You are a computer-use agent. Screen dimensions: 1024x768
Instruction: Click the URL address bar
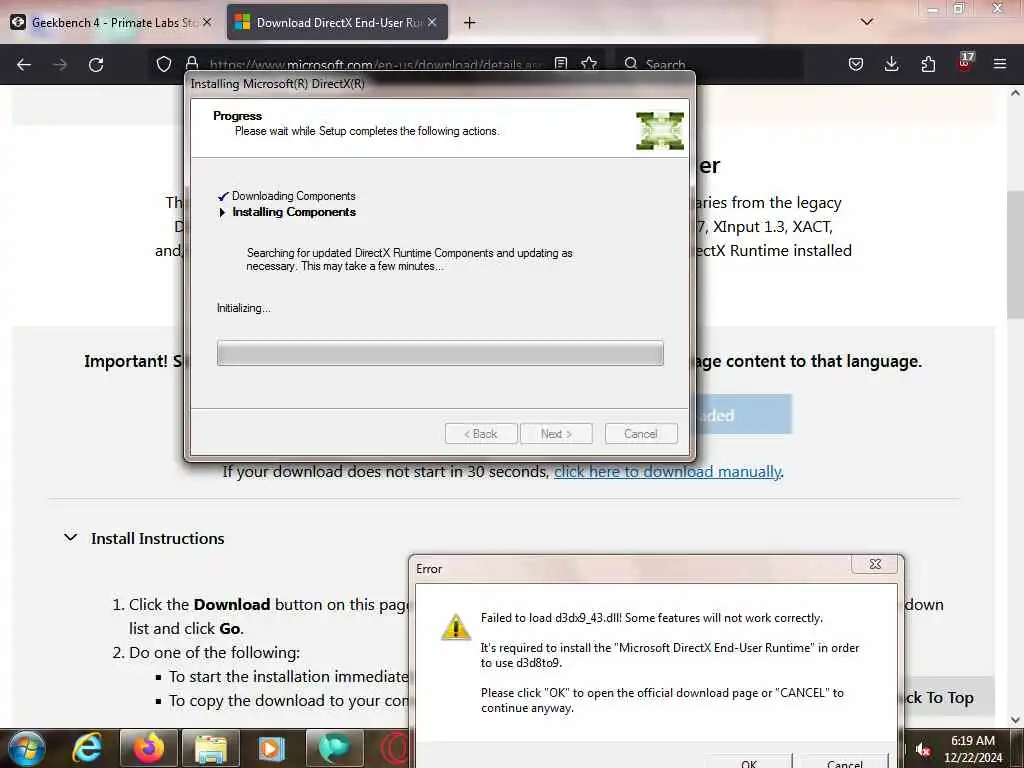click(x=376, y=65)
